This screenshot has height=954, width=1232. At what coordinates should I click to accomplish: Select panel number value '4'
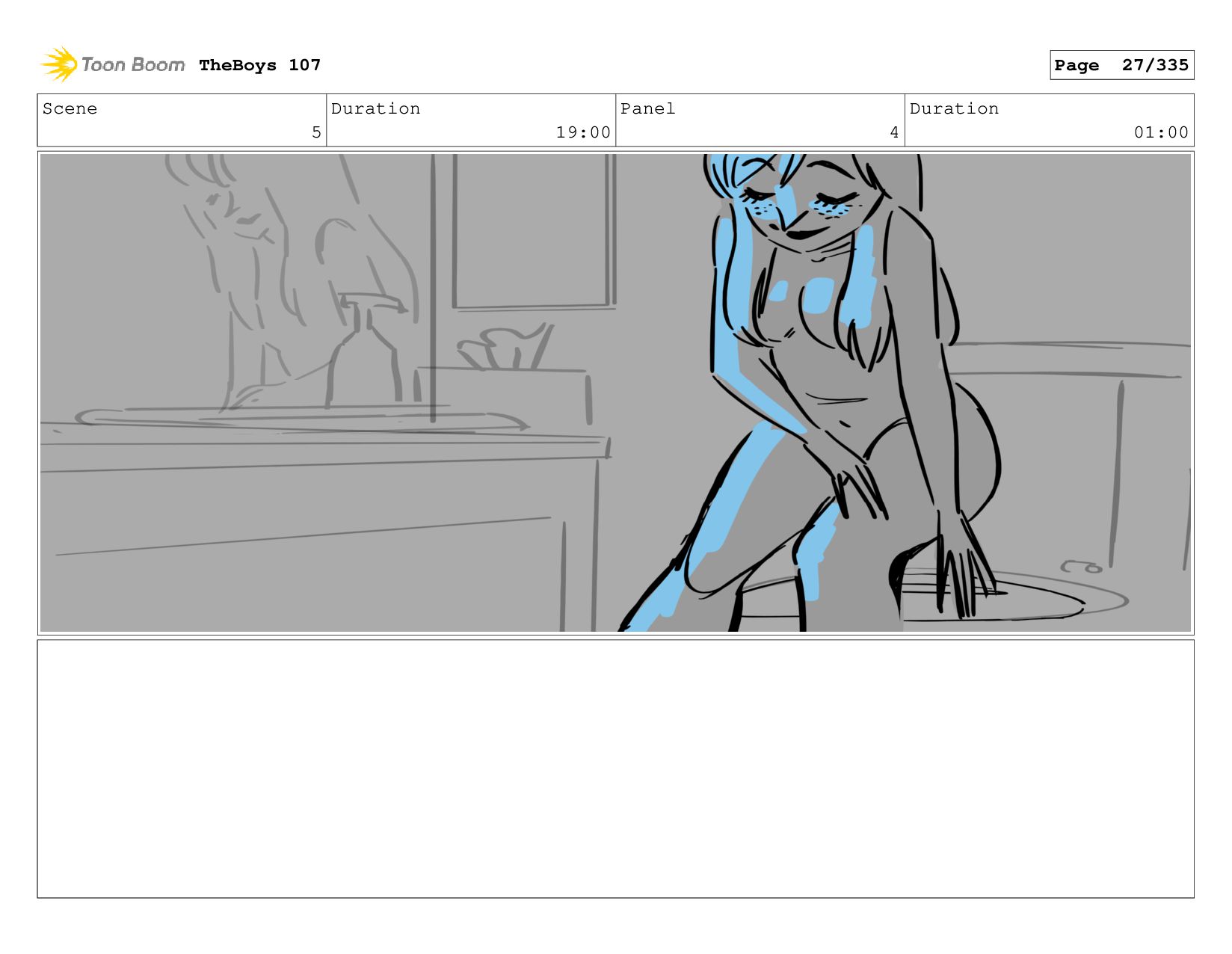tap(894, 132)
